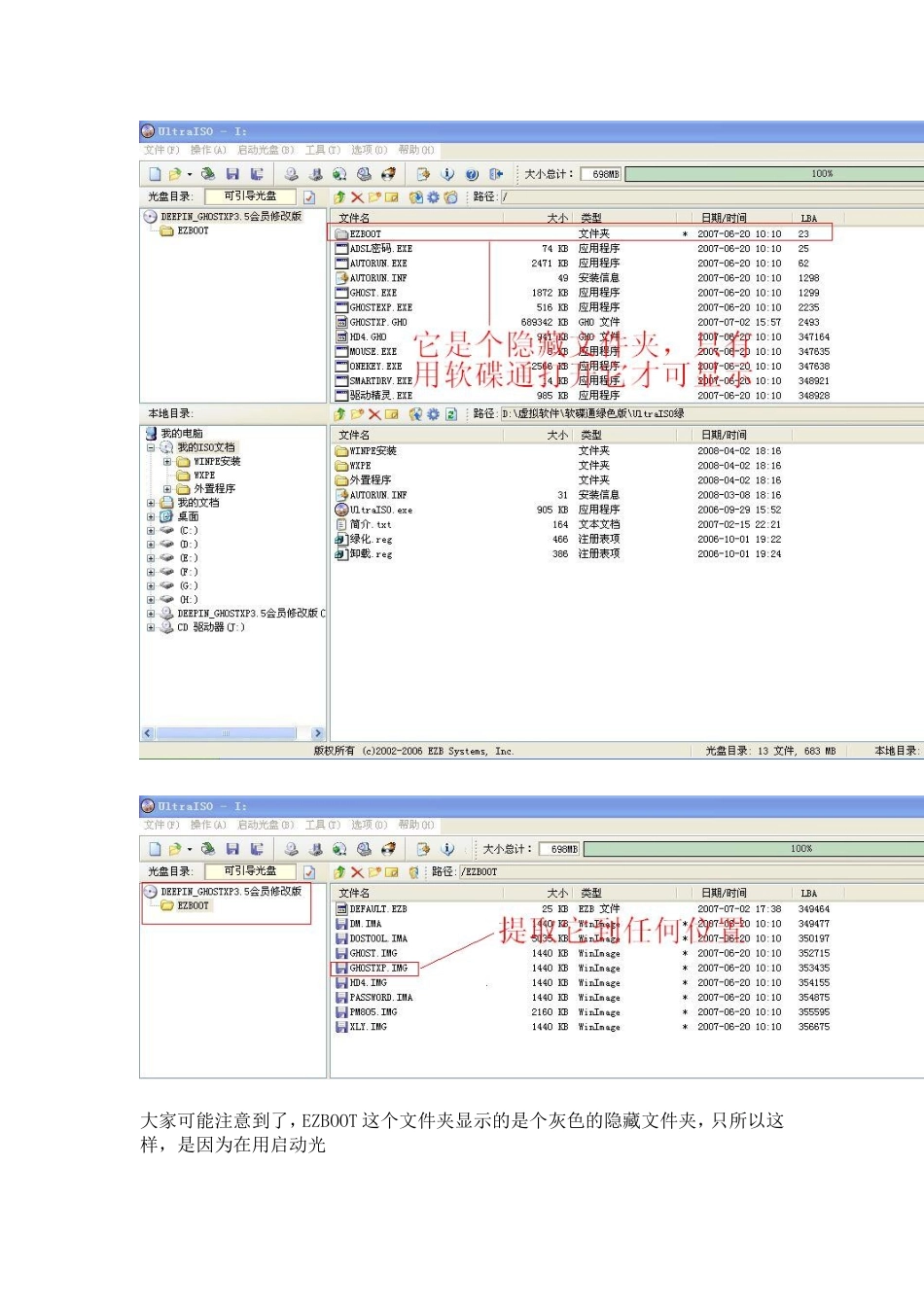924x1307 pixels.
Task: Collapse 我的ISO文档 tree node
Action: click(151, 448)
